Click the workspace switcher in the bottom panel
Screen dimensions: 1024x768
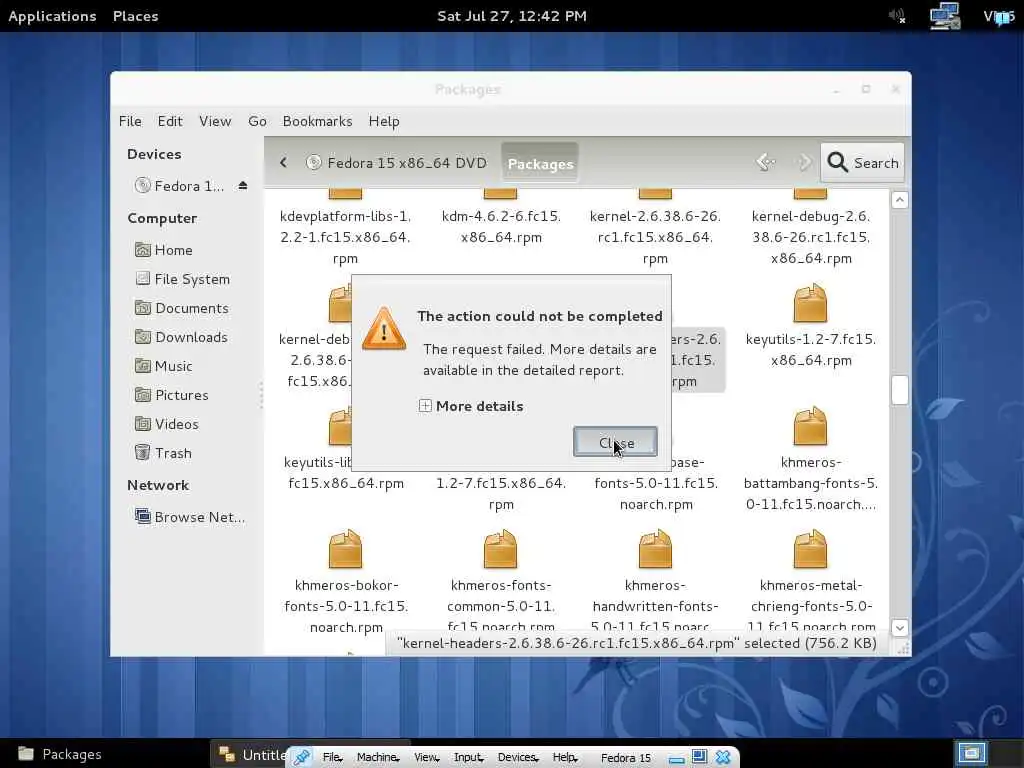(972, 753)
